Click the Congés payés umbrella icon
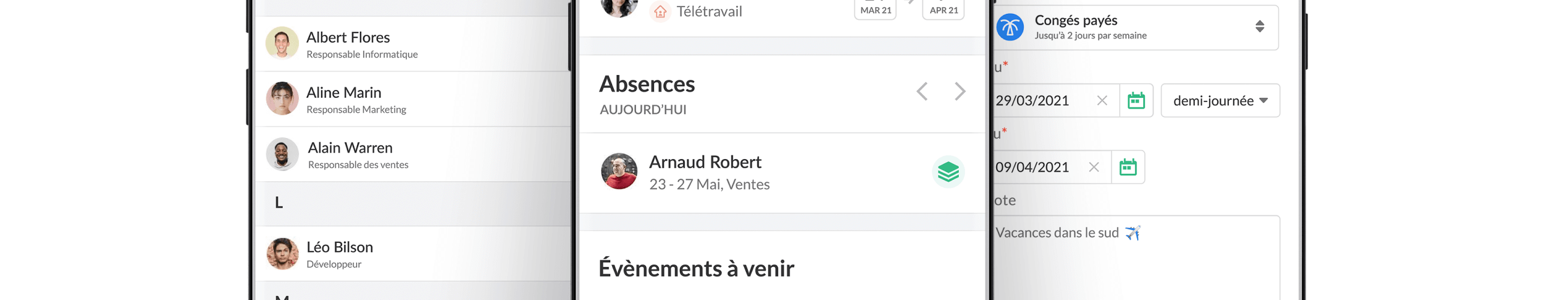 [1010, 28]
